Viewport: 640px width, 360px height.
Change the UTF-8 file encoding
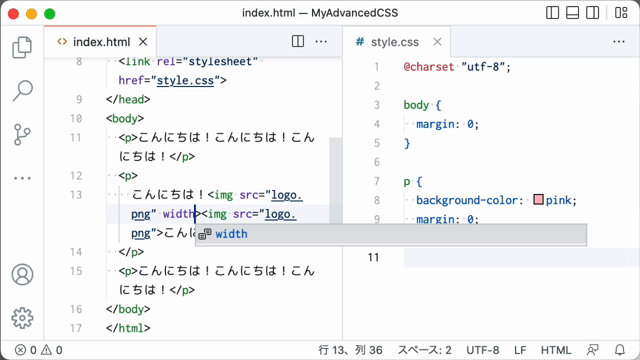[482, 350]
